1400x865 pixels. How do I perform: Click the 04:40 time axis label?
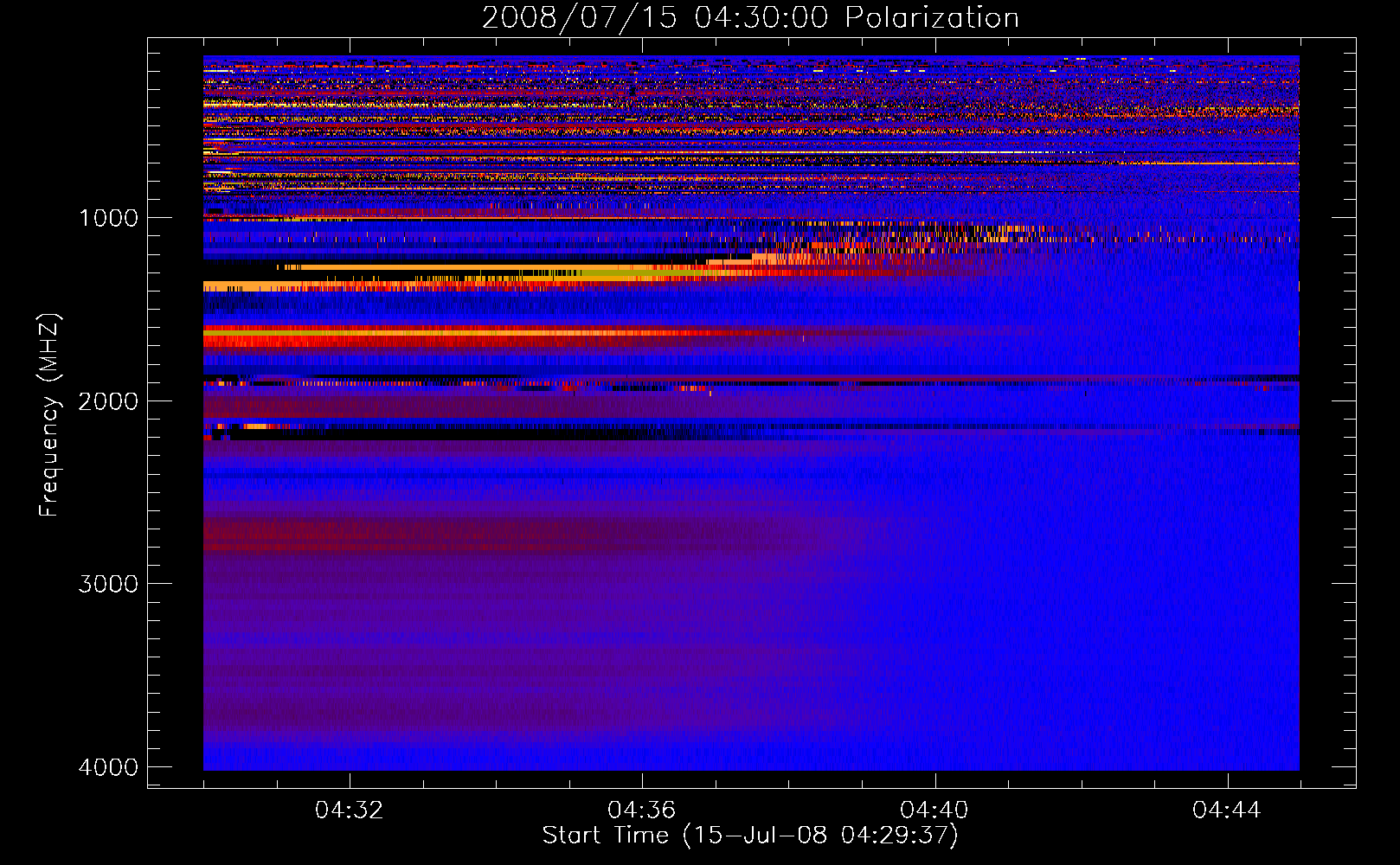934,811
